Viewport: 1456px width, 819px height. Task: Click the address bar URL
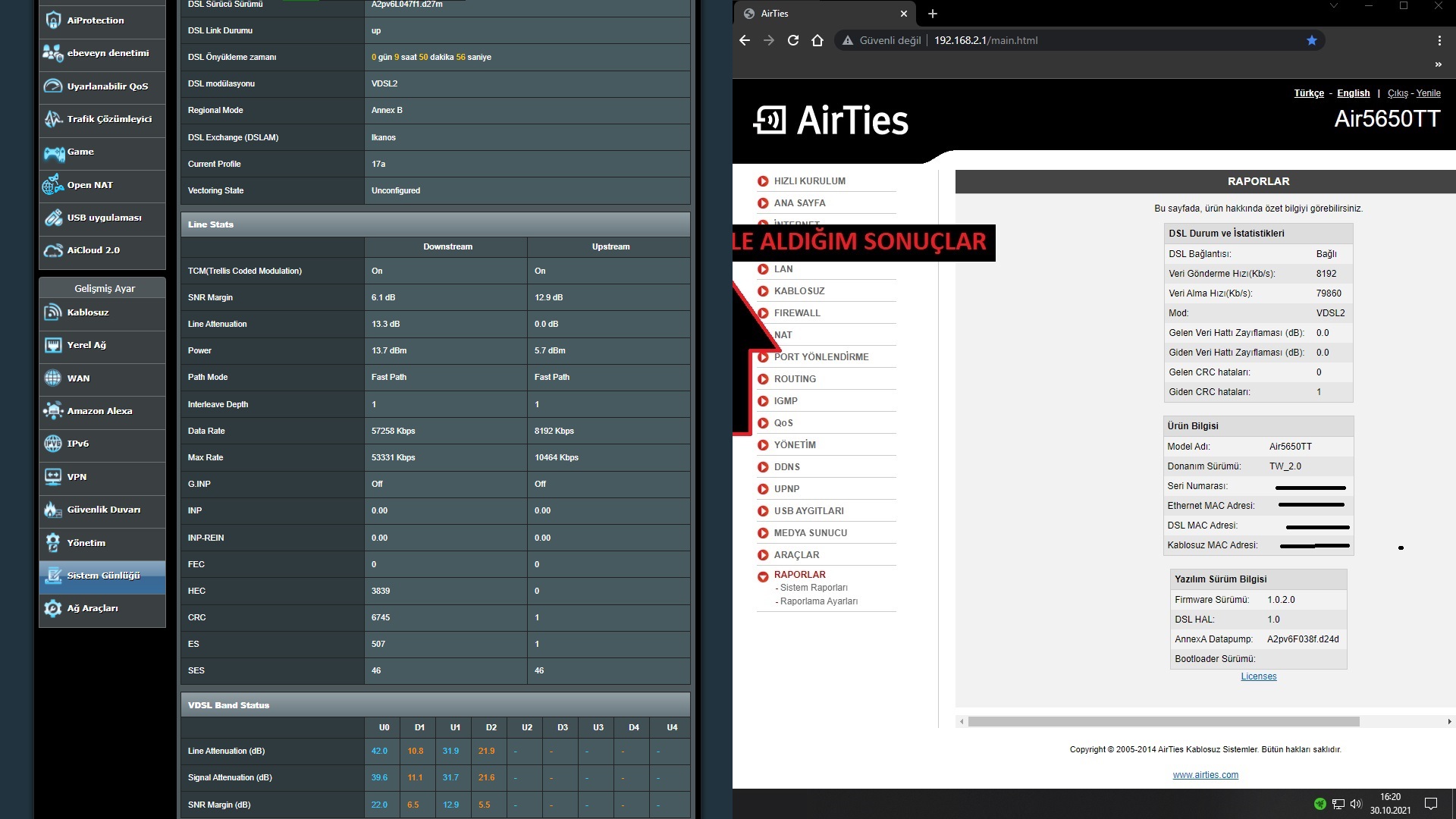[x=986, y=40]
